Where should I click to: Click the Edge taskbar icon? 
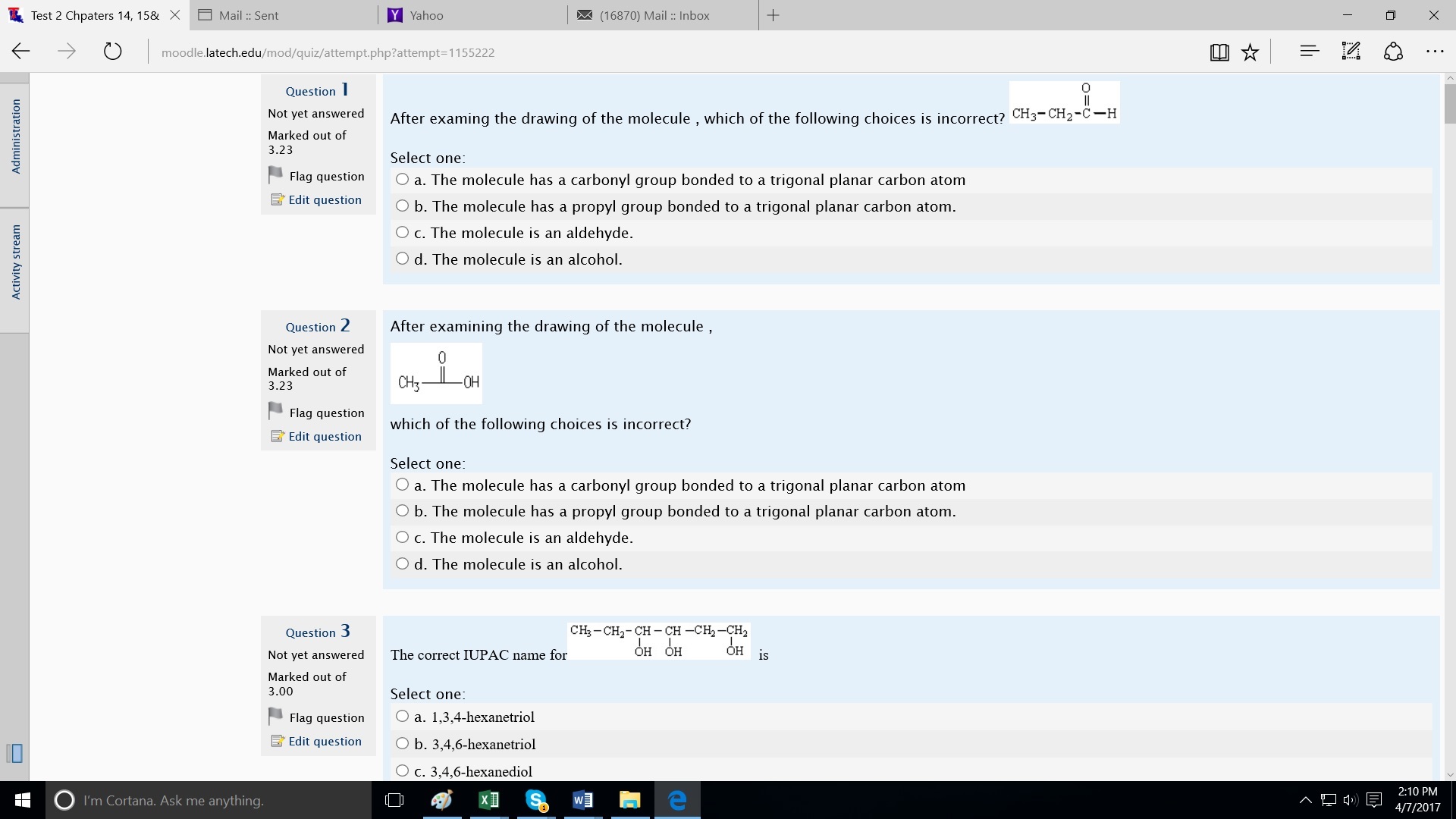click(x=677, y=800)
